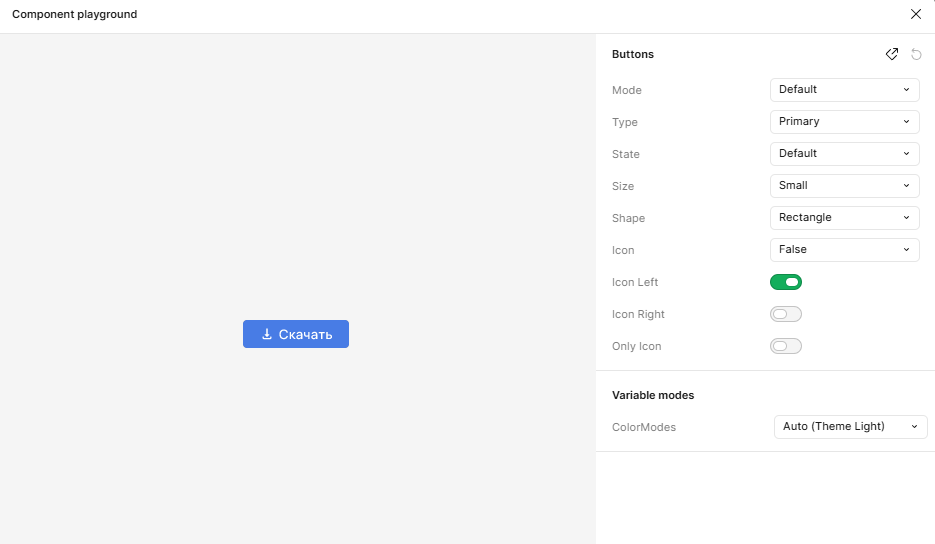
Task: Click the Icon Right label
Action: pyautogui.click(x=638, y=314)
